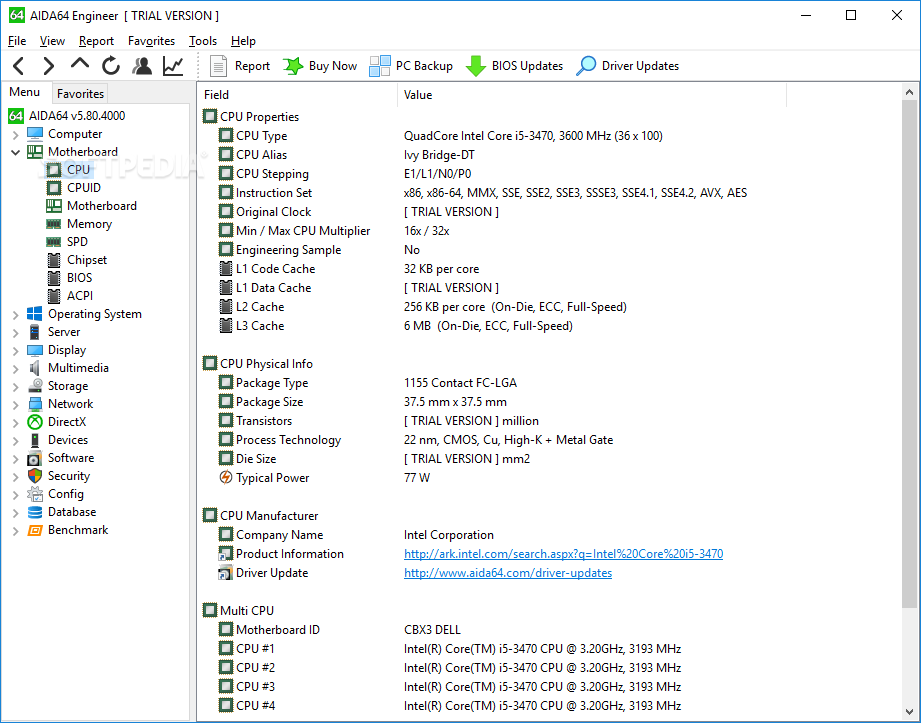
Task: Open the Favorites menu in menu bar
Action: coord(152,41)
